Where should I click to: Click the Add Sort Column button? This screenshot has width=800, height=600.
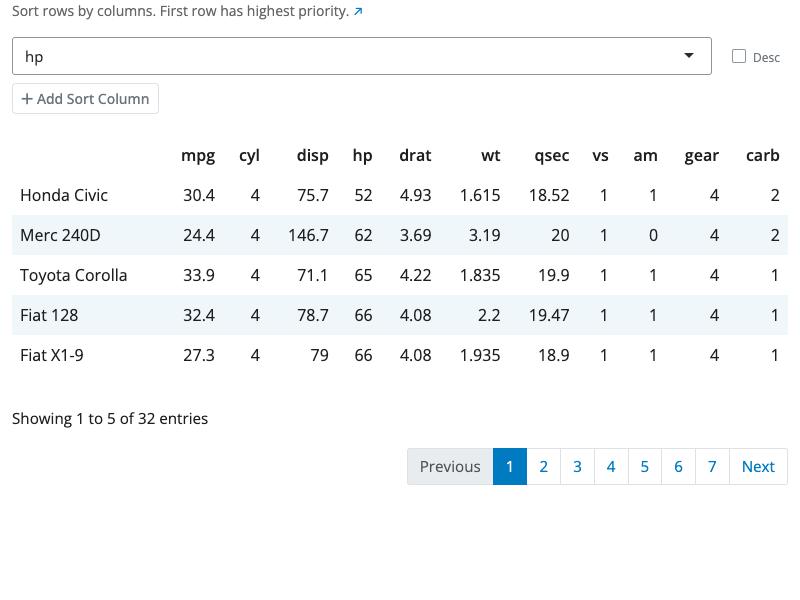point(85,99)
